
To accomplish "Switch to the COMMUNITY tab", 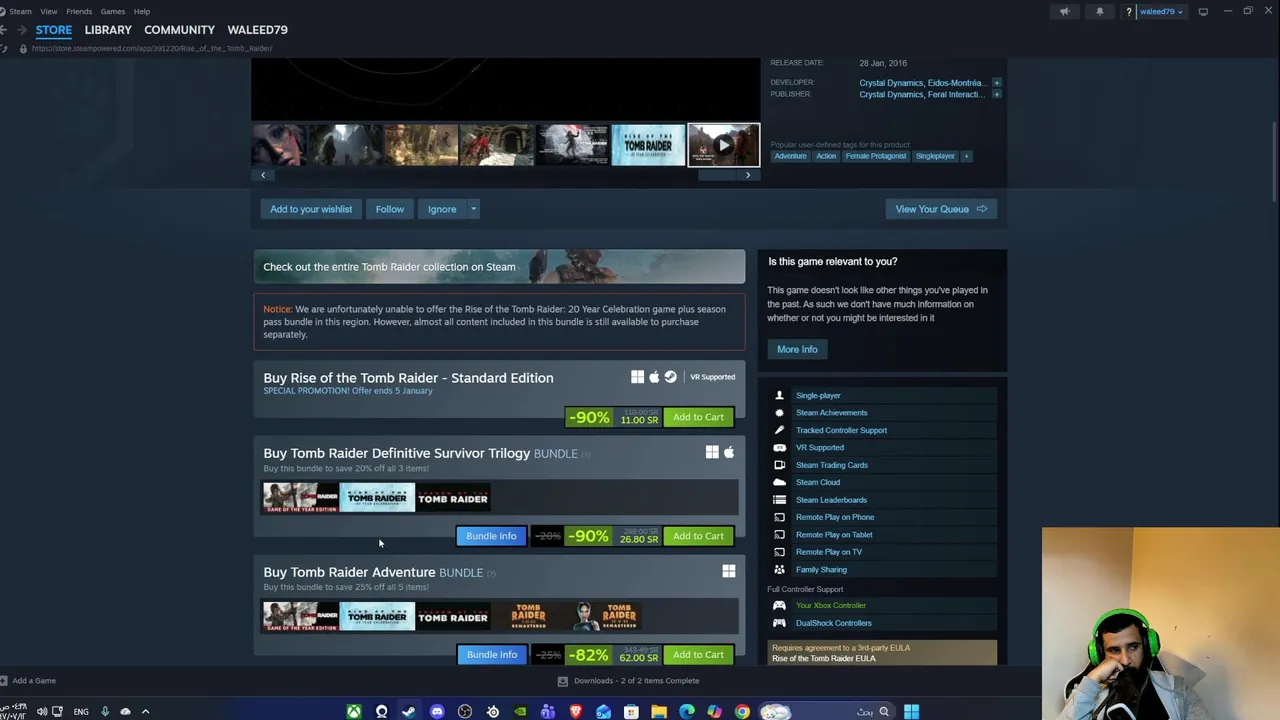I will click(179, 30).
